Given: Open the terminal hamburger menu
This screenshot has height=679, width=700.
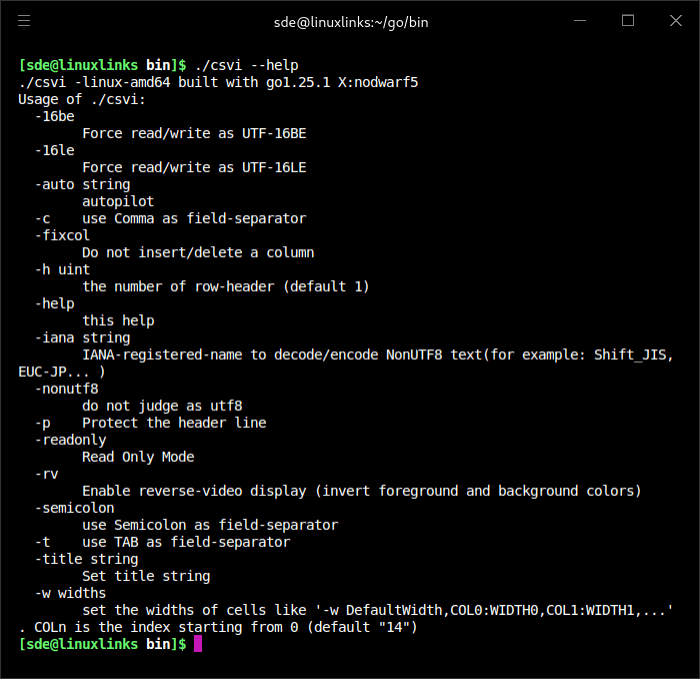Looking at the screenshot, I should pos(24,20).
